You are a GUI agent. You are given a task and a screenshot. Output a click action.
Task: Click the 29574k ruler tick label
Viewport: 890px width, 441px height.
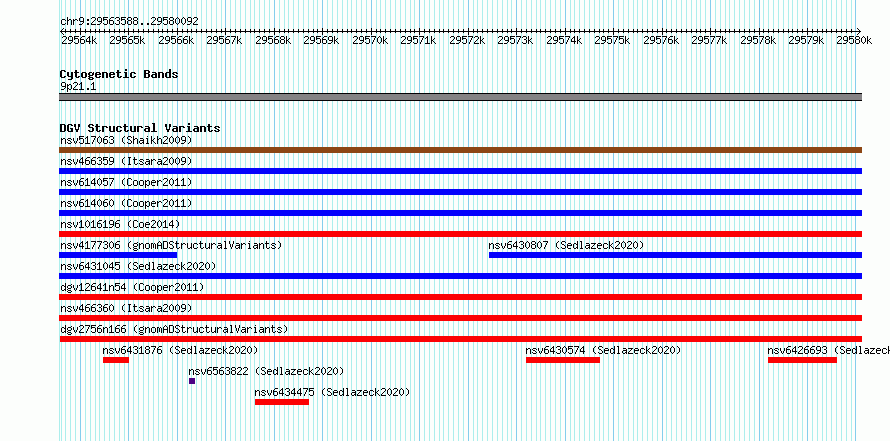(564, 40)
